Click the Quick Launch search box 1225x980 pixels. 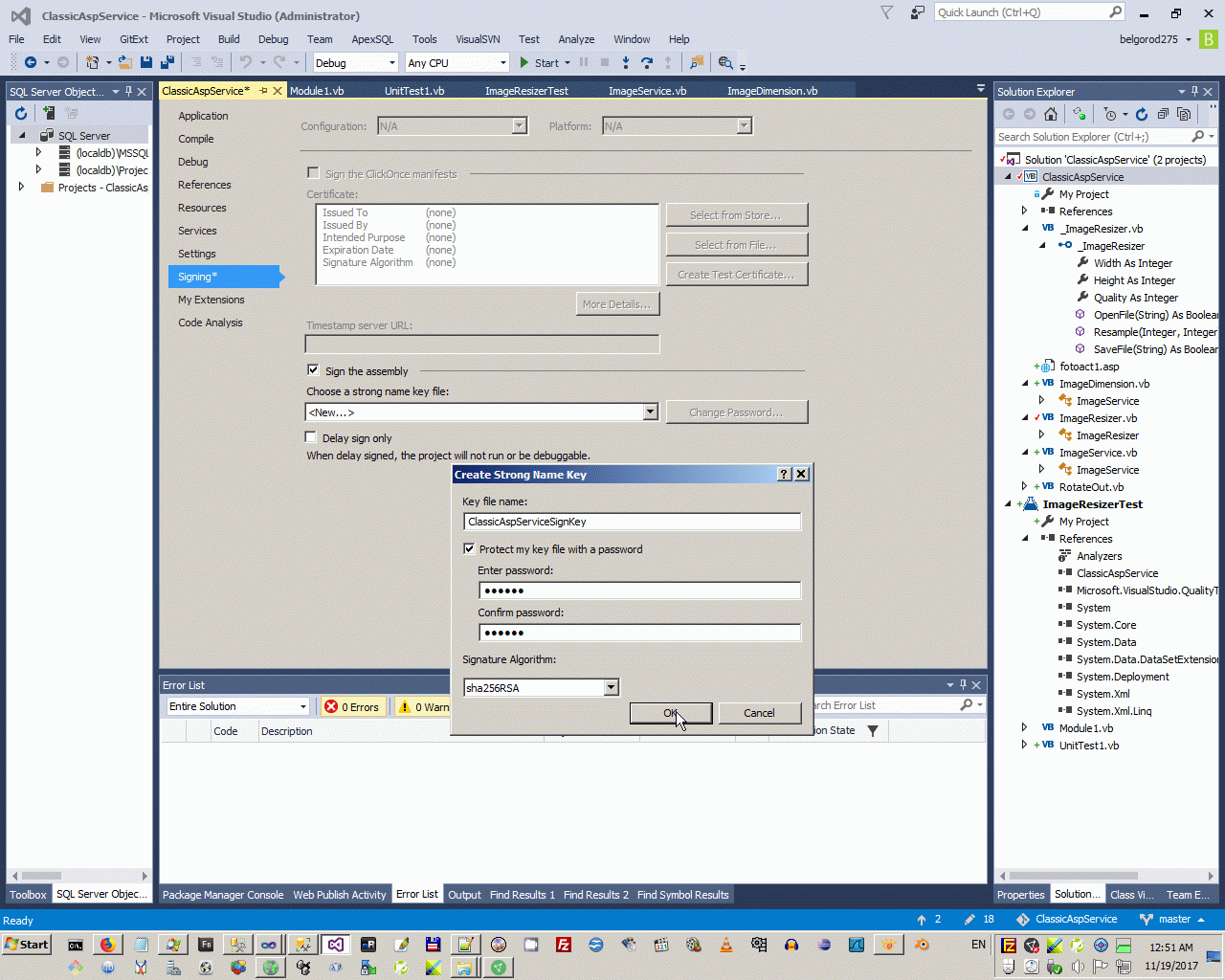(x=1029, y=12)
